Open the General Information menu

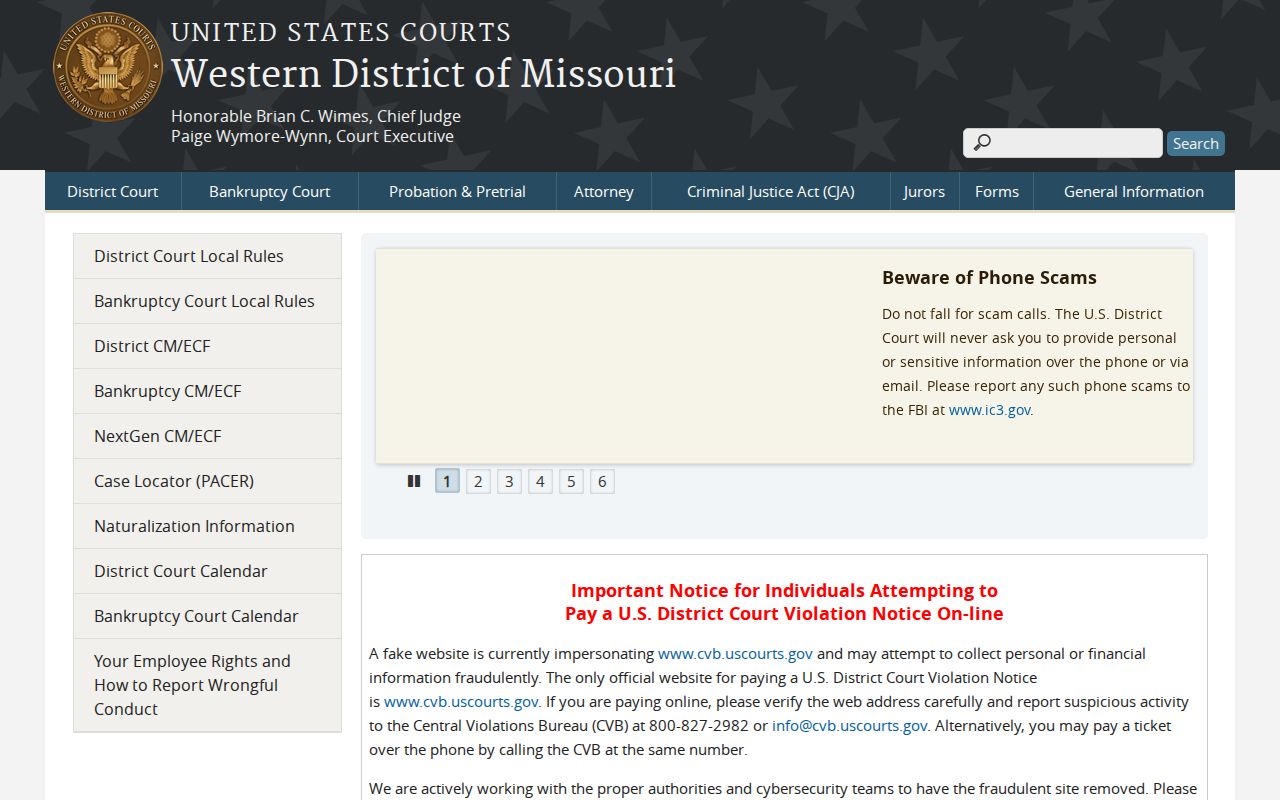tap(1134, 191)
